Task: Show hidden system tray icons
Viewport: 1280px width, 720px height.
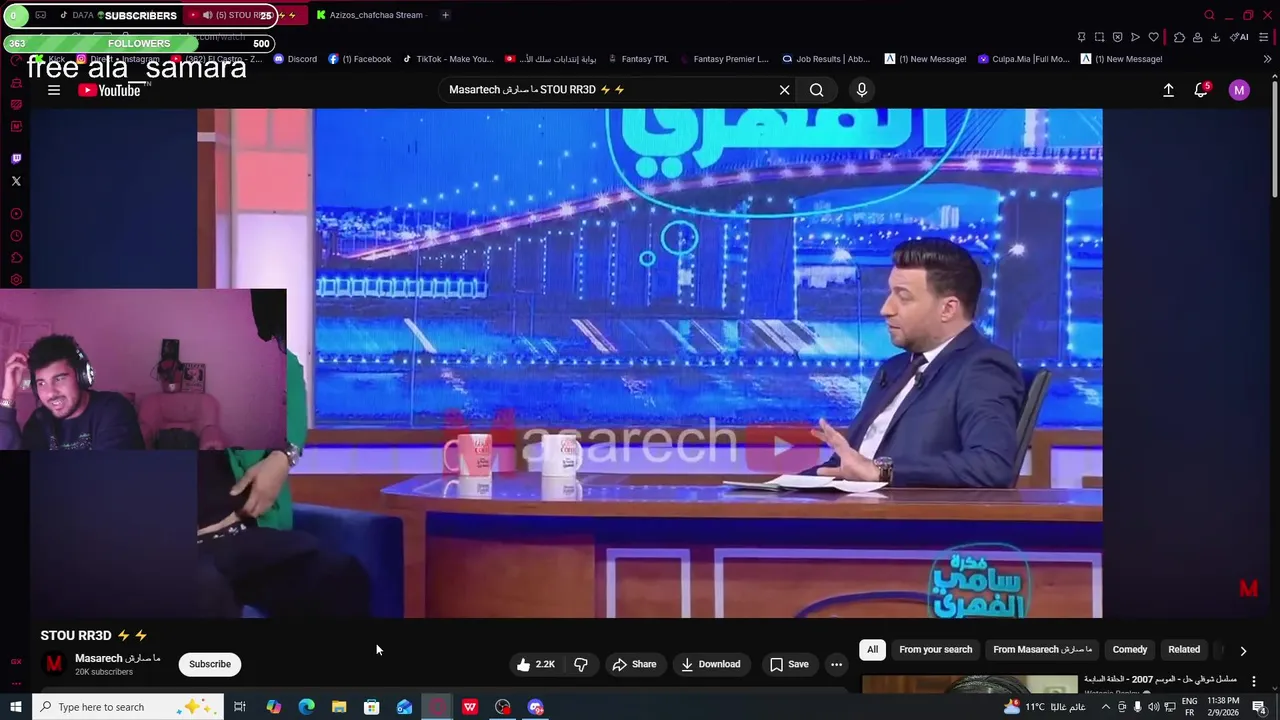Action: click(x=1105, y=707)
